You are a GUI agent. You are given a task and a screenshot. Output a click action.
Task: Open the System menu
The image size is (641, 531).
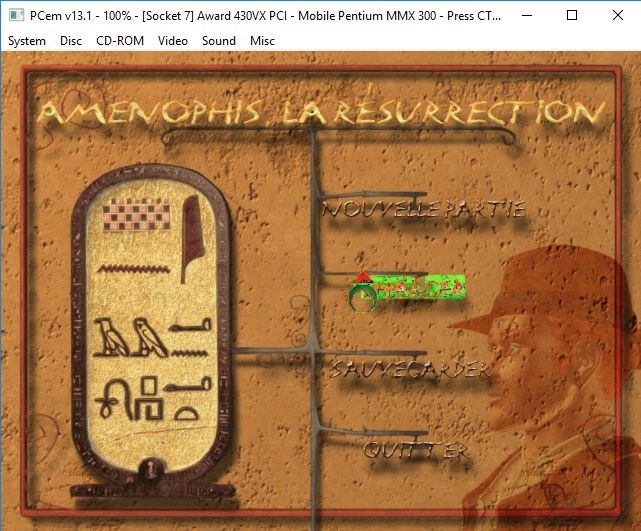click(27, 41)
